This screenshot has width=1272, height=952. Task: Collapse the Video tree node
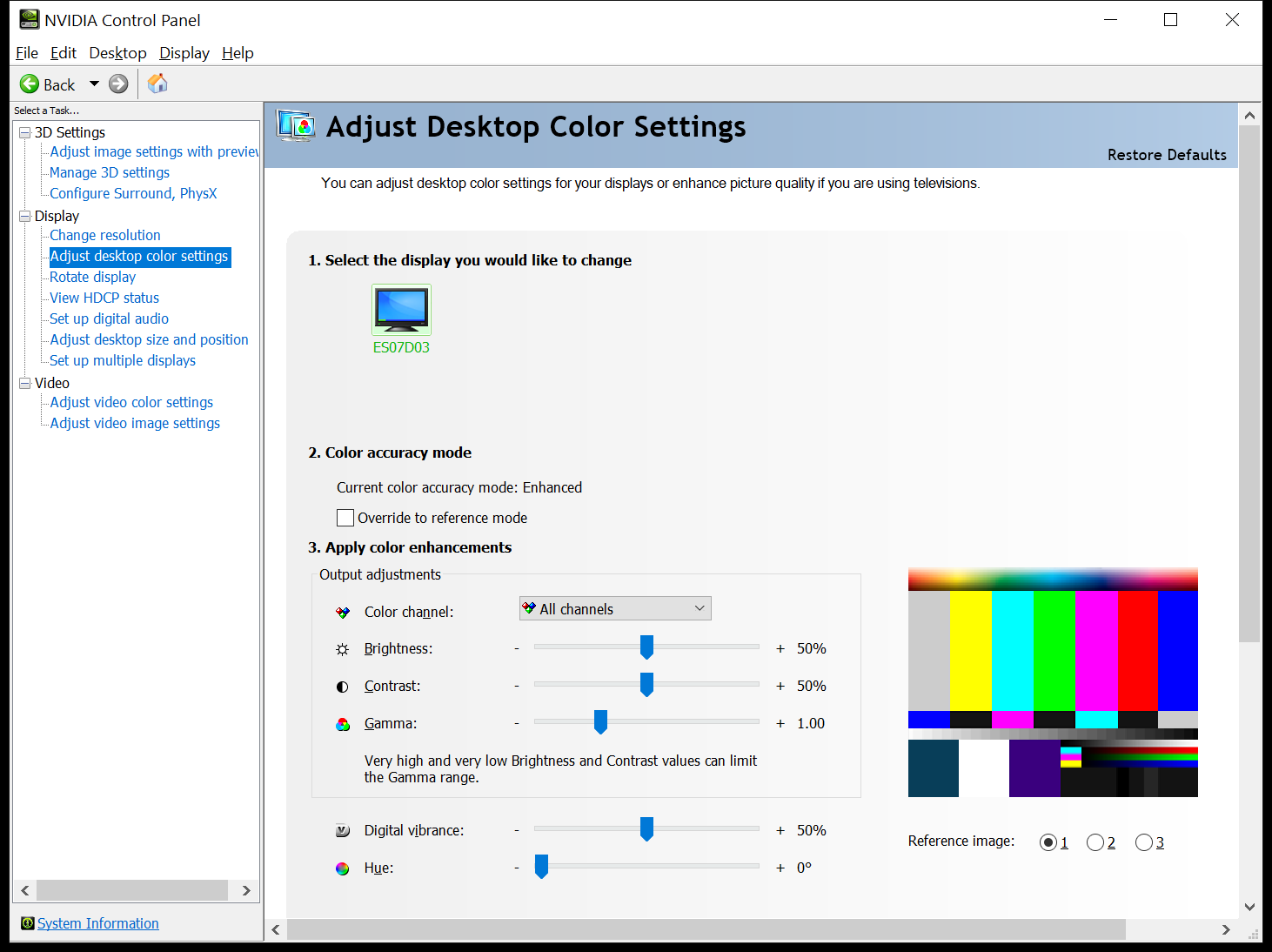click(25, 383)
